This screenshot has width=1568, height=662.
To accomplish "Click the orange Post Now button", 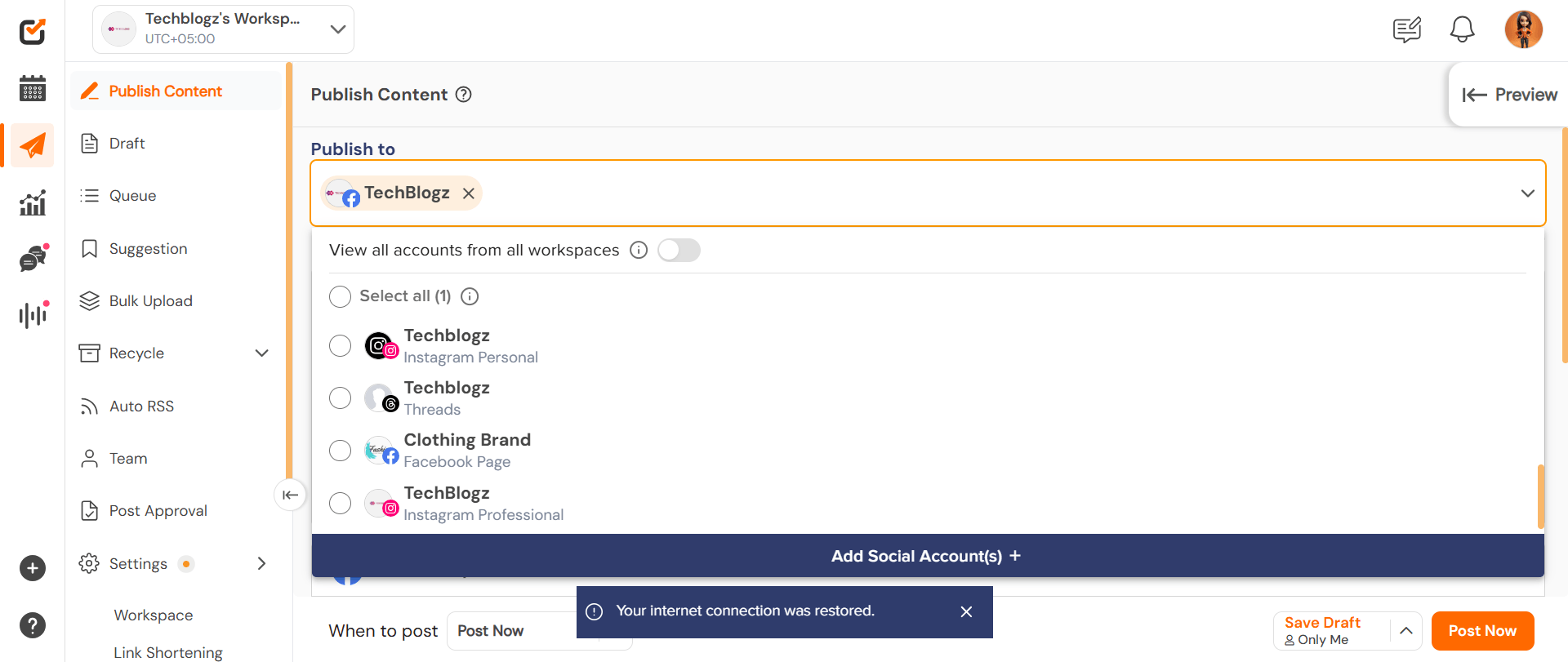I will pos(1481,631).
